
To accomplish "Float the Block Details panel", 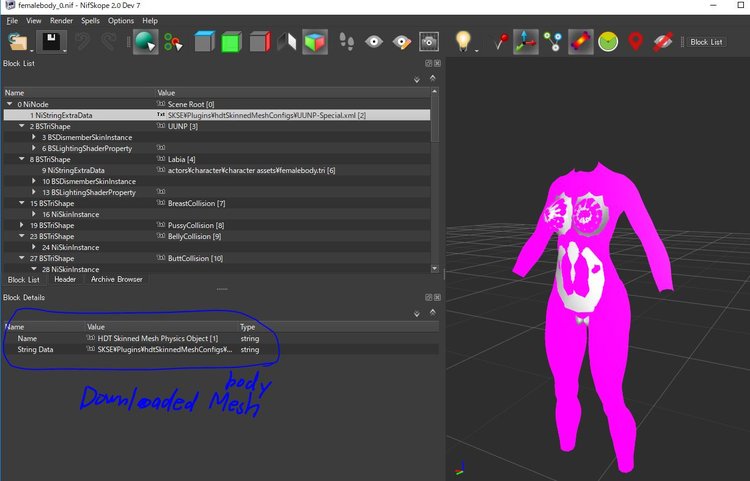I will [429, 297].
